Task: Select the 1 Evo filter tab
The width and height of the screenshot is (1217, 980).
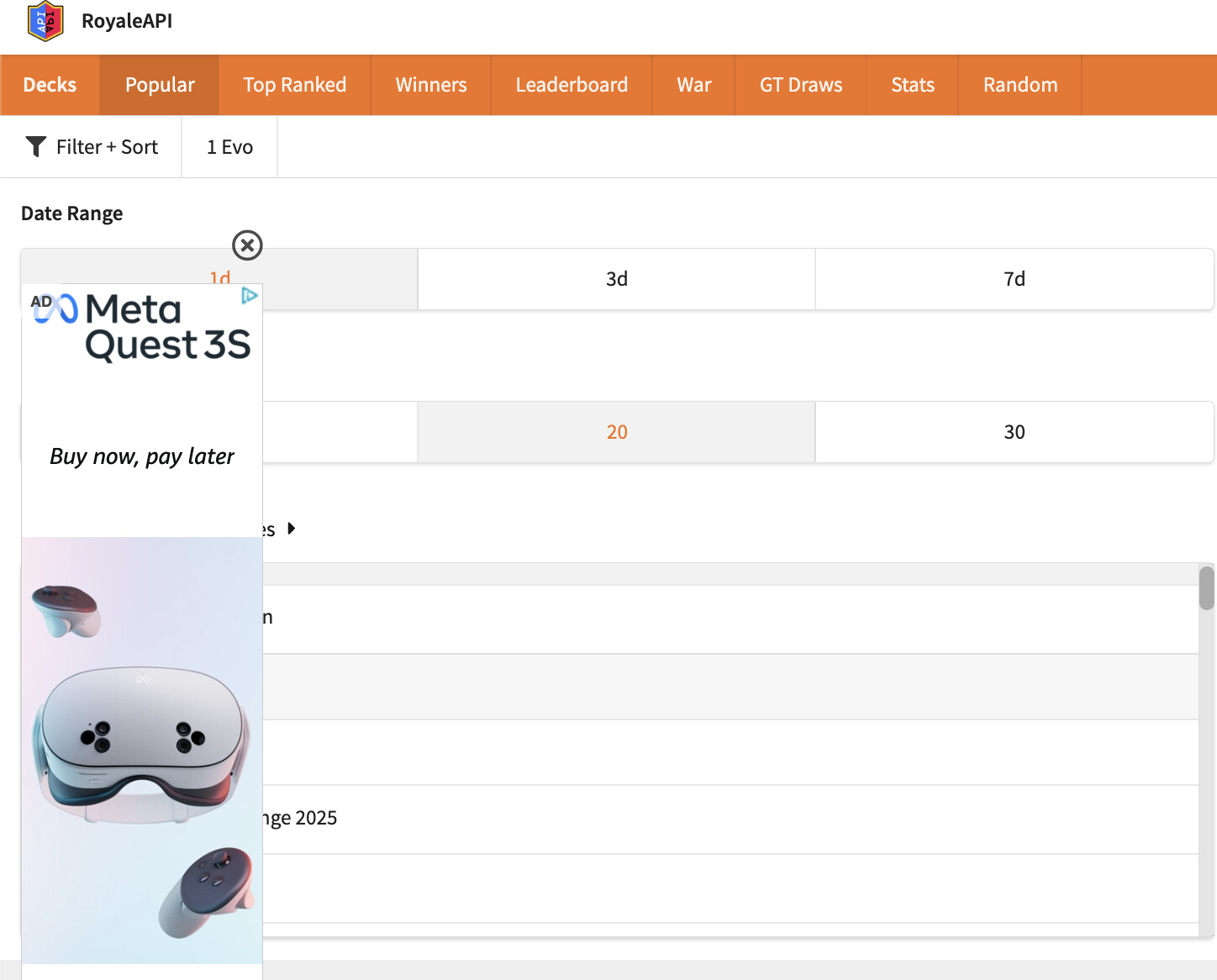Action: point(229,147)
